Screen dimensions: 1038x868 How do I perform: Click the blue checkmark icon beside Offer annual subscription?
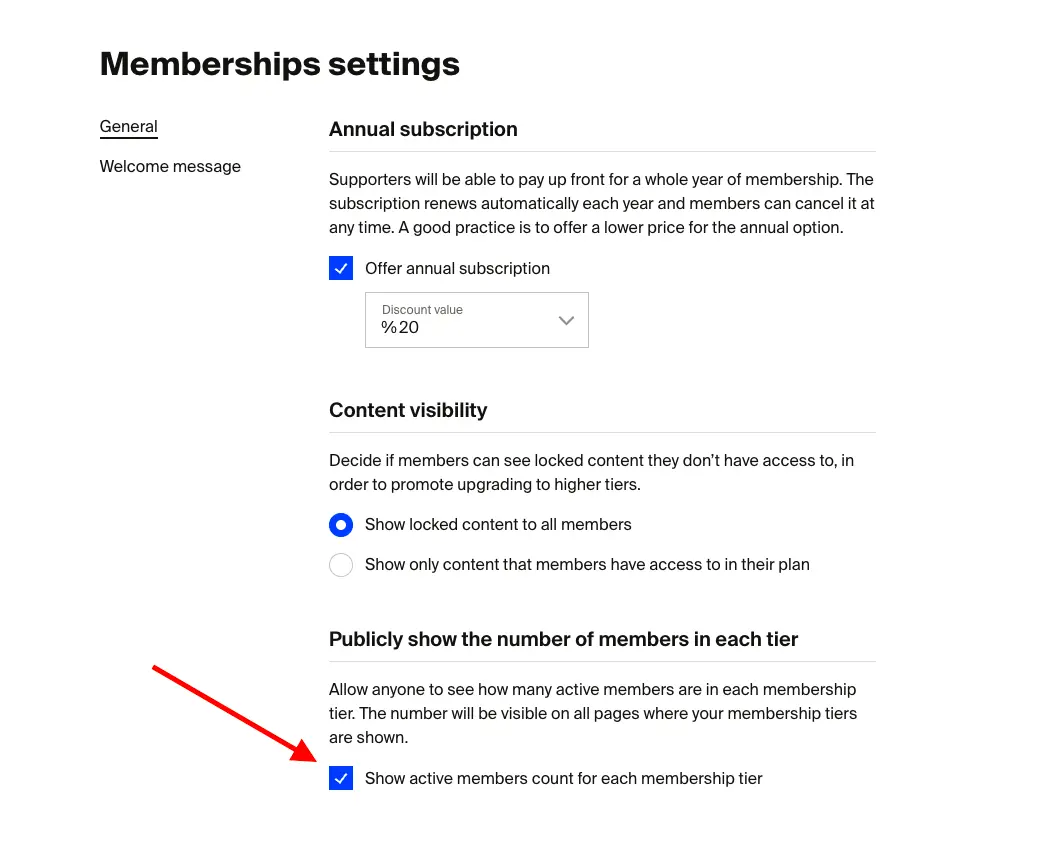(341, 268)
